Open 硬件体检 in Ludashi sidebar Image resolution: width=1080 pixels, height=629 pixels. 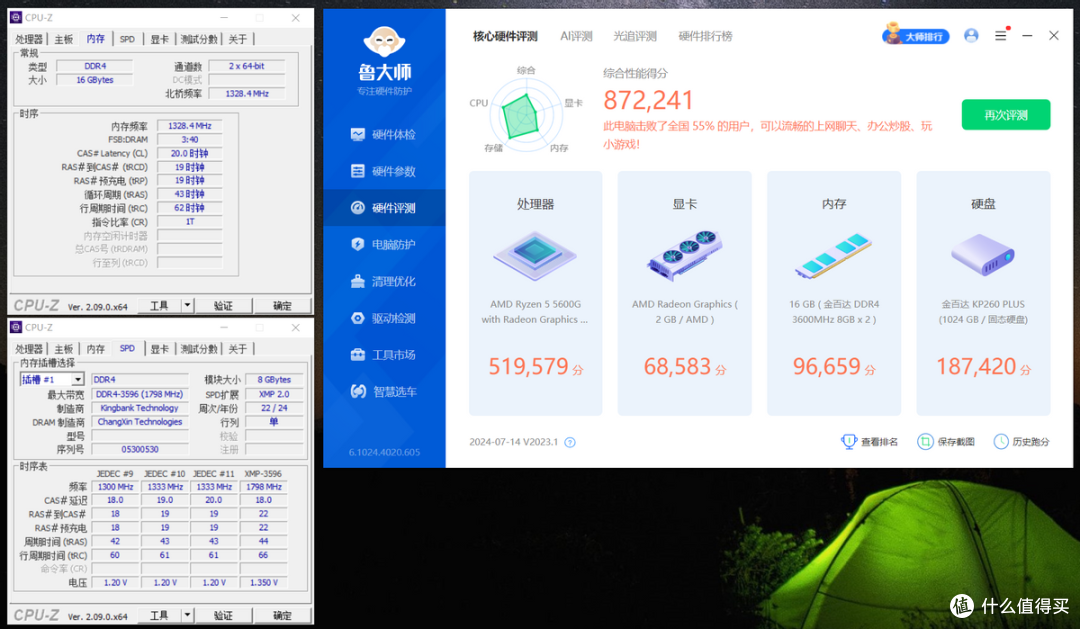point(384,134)
